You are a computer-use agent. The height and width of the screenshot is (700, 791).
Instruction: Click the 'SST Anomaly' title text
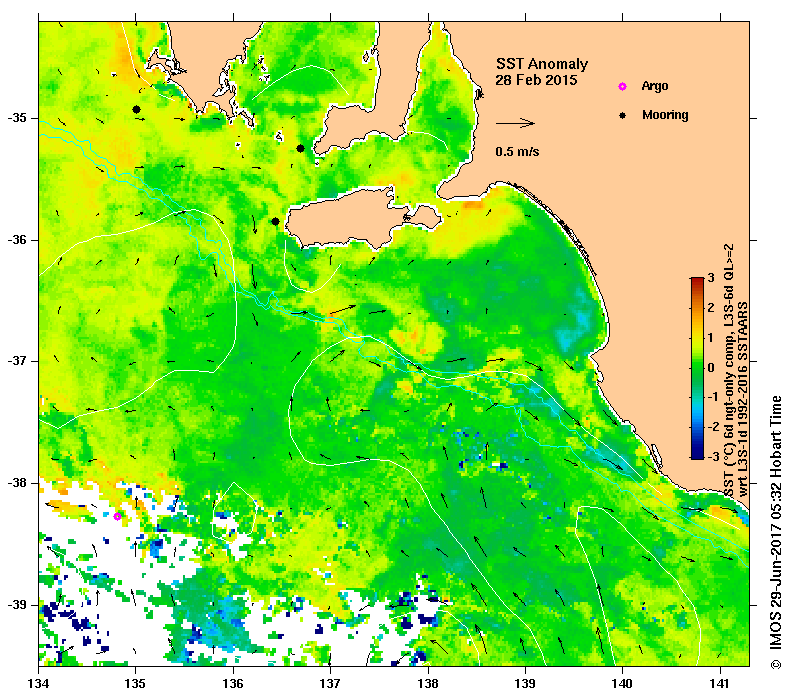(x=542, y=64)
